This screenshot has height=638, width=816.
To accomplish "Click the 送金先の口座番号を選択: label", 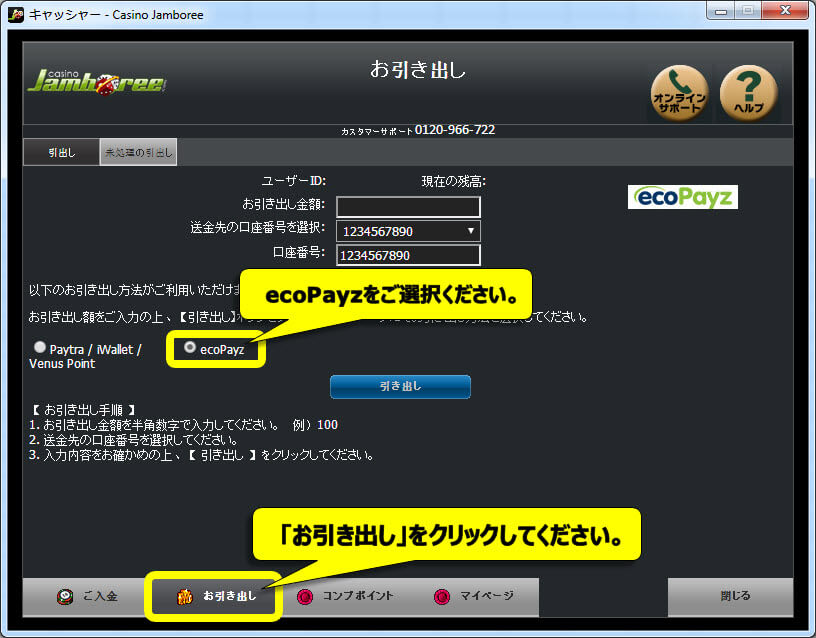I will 258,227.
